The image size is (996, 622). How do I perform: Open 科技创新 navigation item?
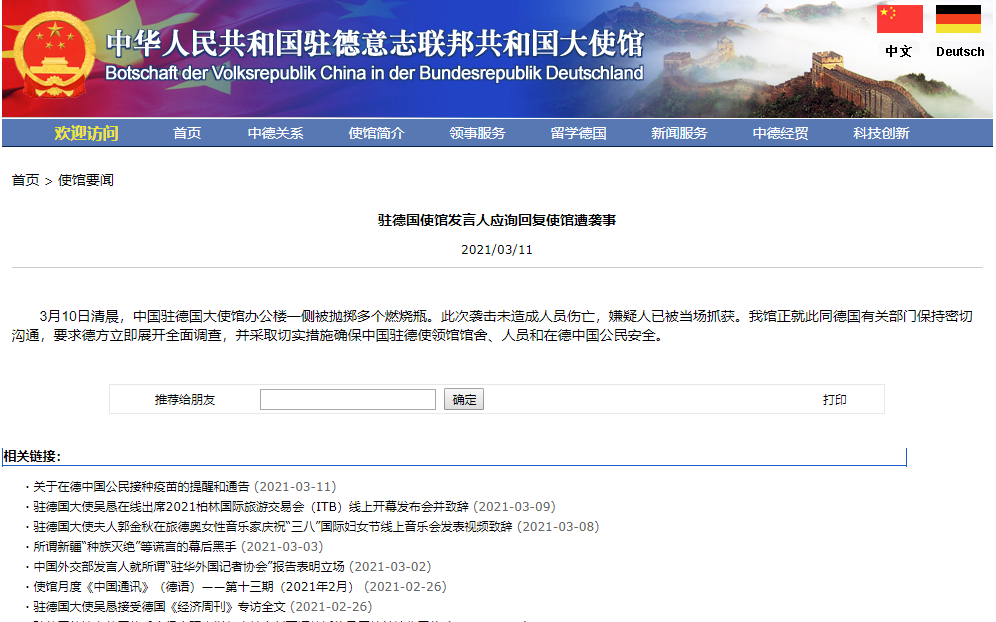(881, 133)
